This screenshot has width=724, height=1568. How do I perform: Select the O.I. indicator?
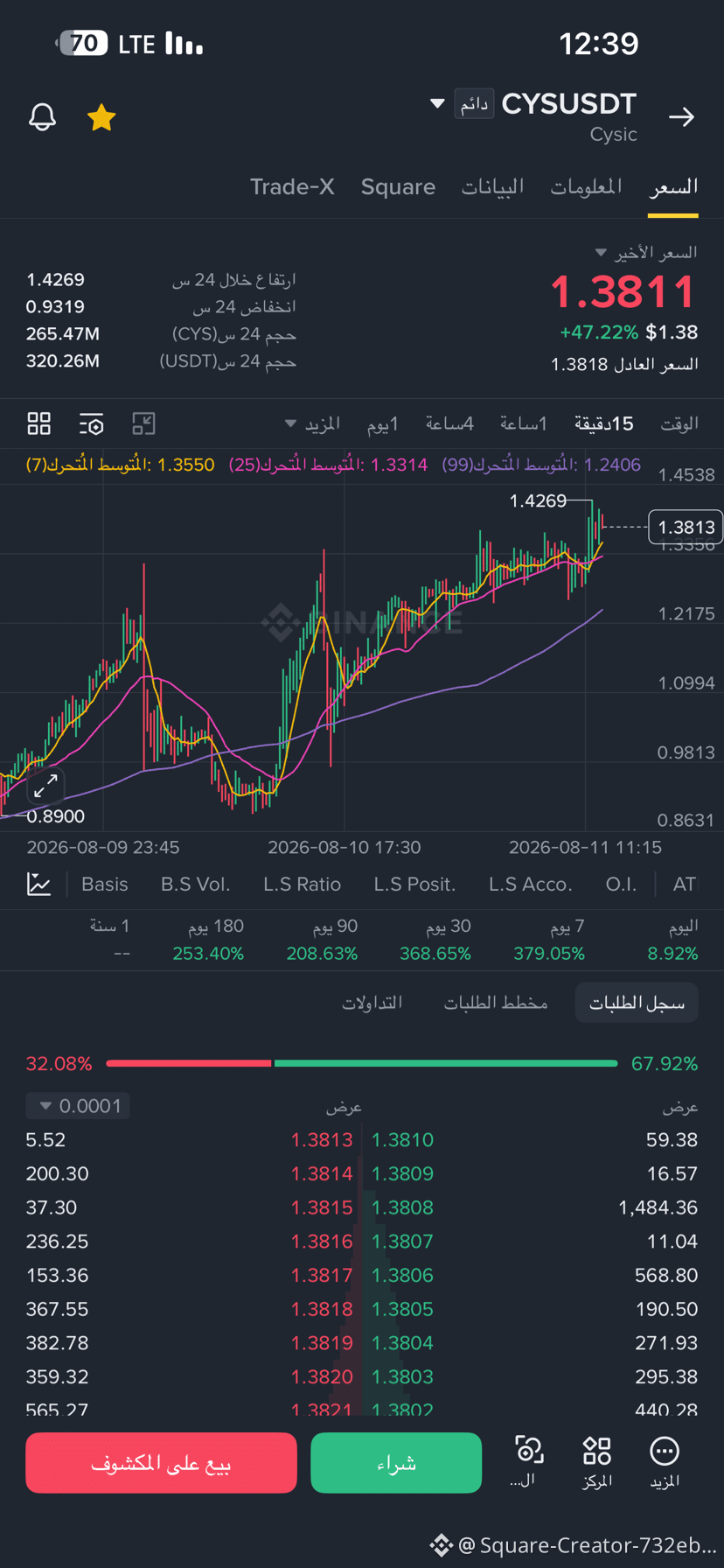click(x=621, y=885)
